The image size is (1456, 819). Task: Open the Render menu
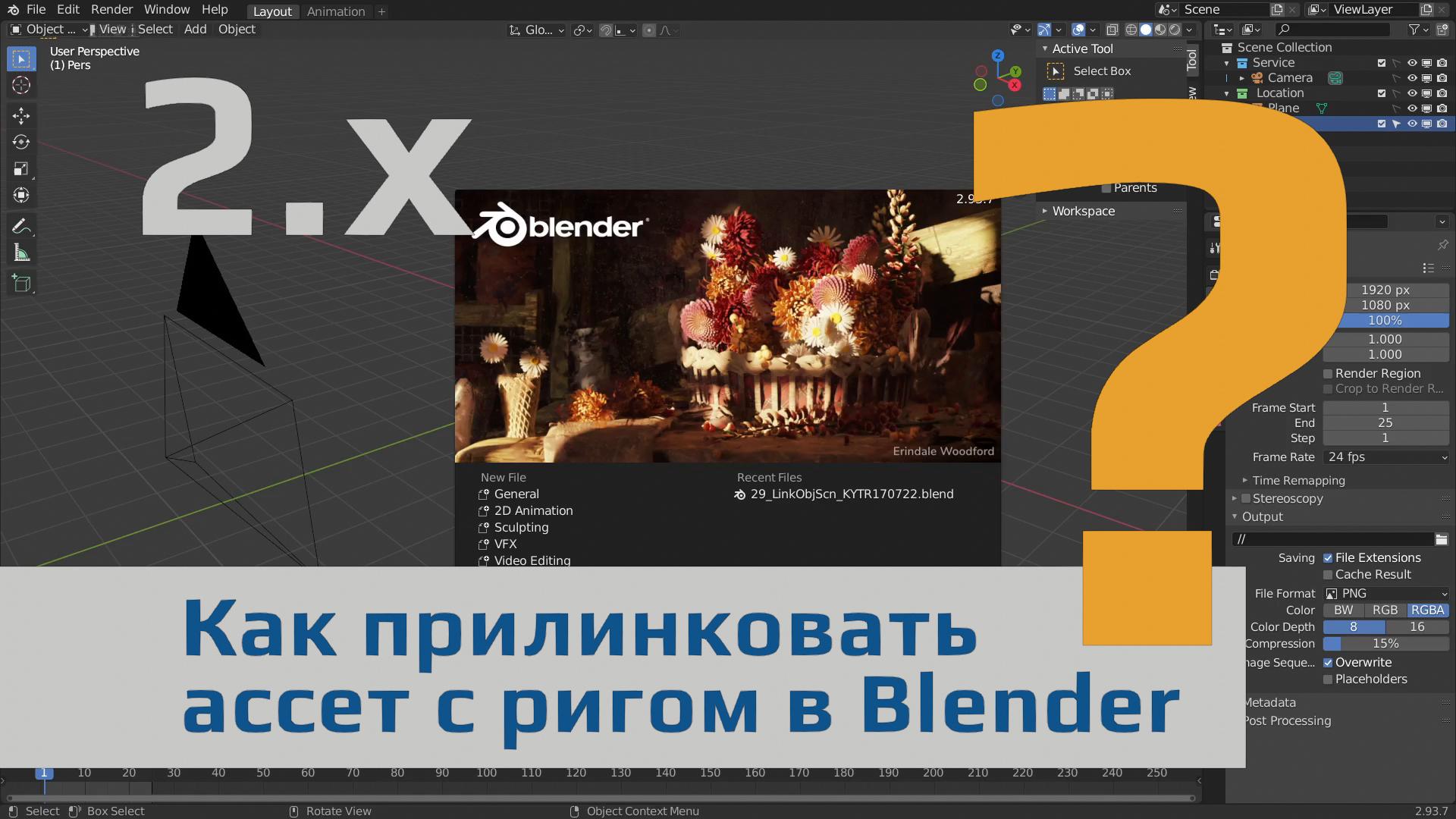click(111, 10)
